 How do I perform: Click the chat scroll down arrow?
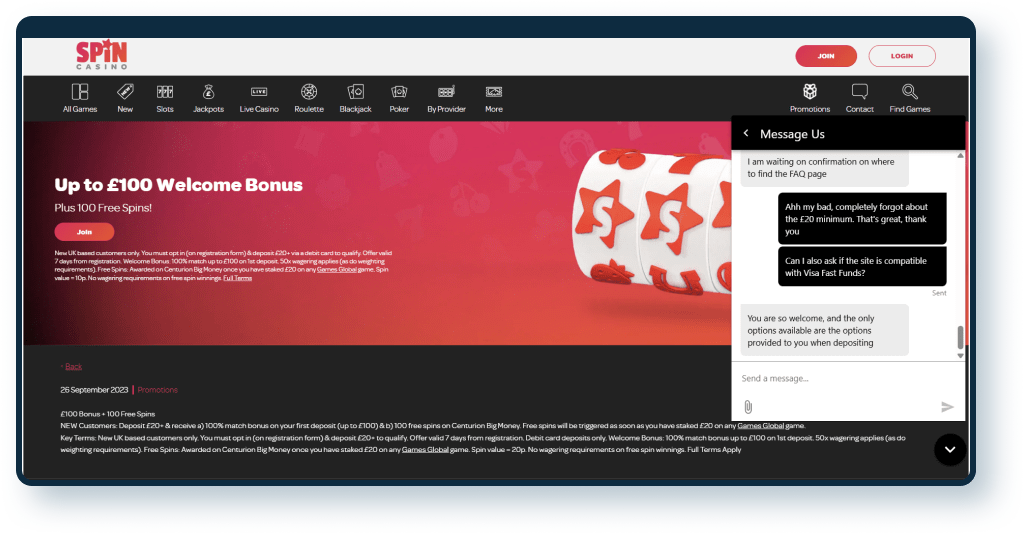tap(960, 356)
